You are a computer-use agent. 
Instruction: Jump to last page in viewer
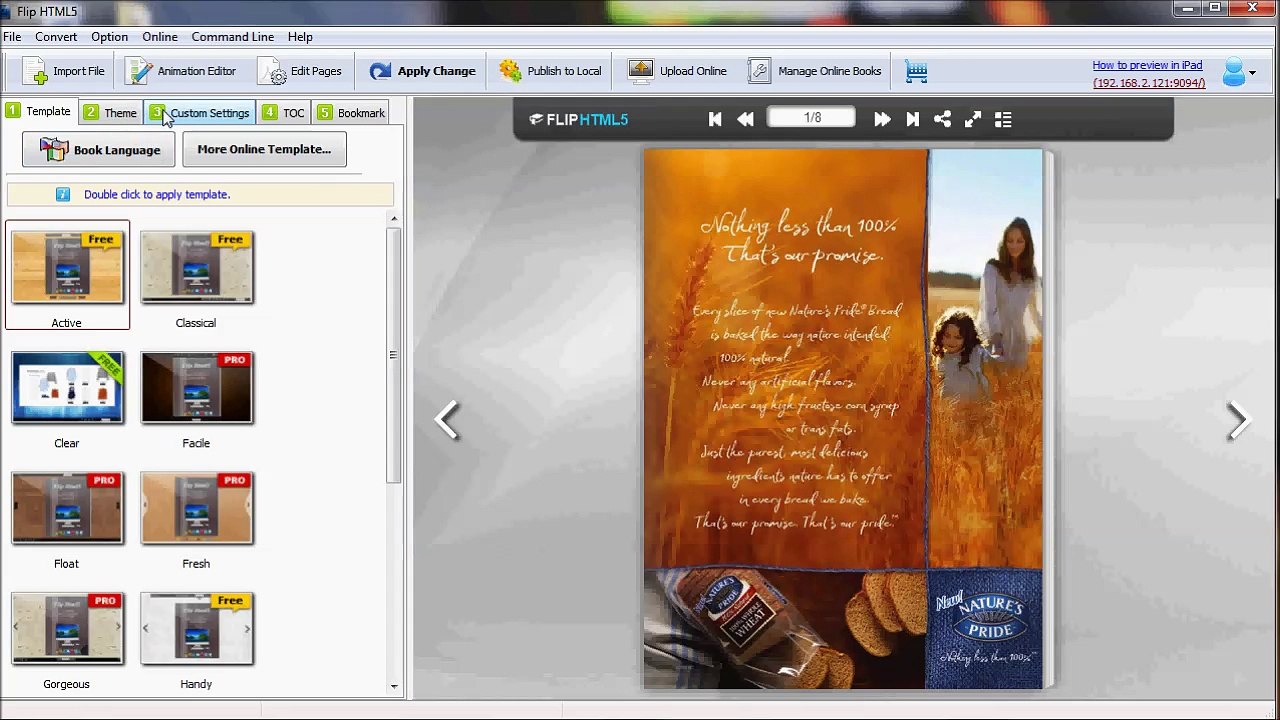[912, 119]
